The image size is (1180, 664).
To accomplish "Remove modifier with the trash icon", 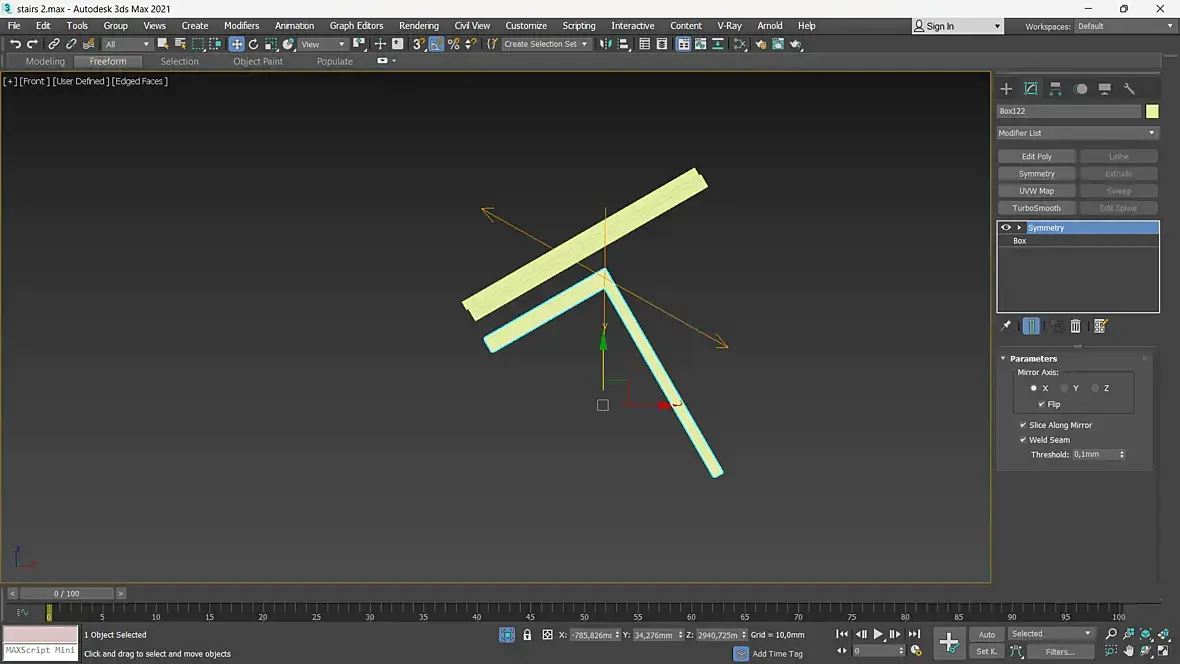I will (x=1076, y=326).
